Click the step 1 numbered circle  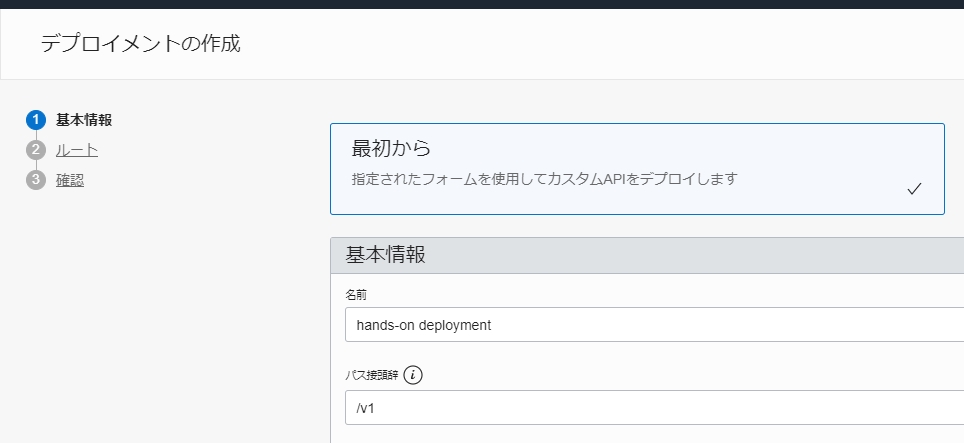click(x=36, y=120)
